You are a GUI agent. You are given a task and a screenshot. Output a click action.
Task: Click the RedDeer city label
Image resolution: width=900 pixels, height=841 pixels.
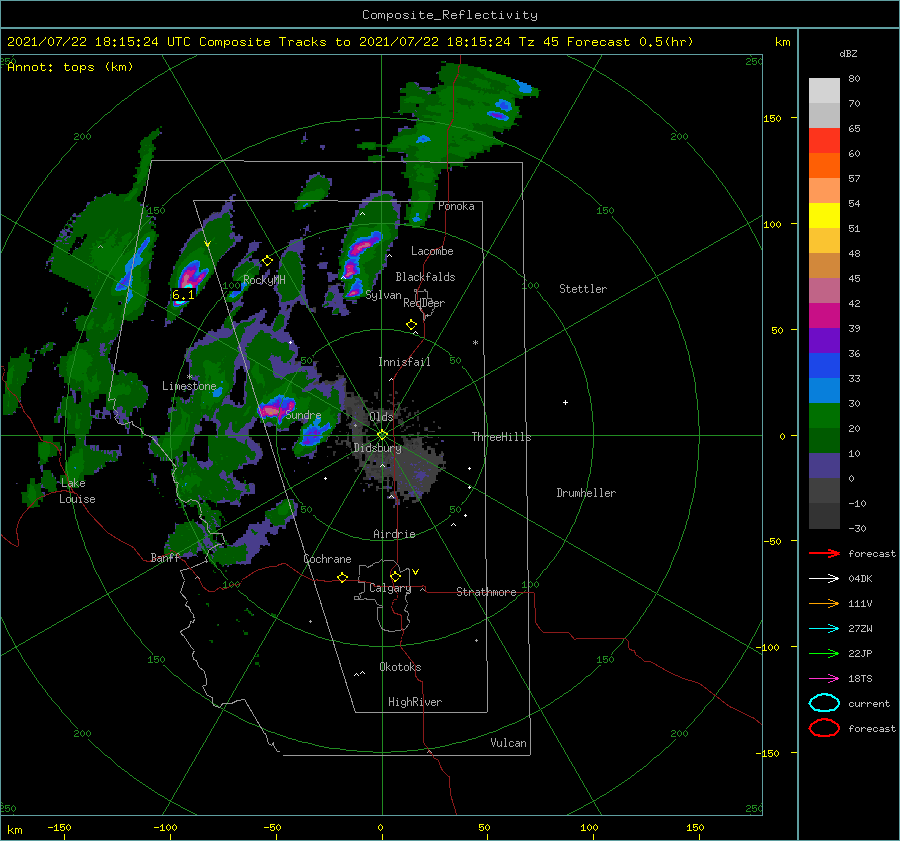[424, 303]
